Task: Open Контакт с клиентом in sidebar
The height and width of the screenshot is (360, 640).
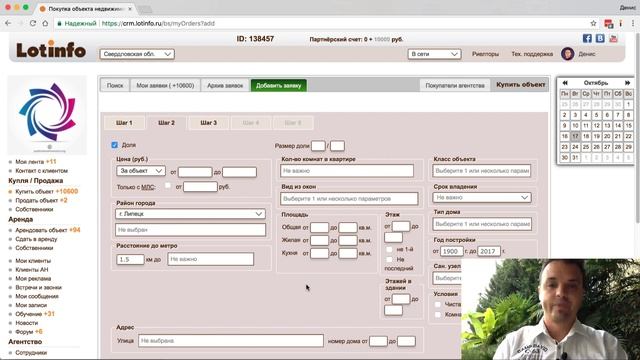Action: tap(41, 171)
